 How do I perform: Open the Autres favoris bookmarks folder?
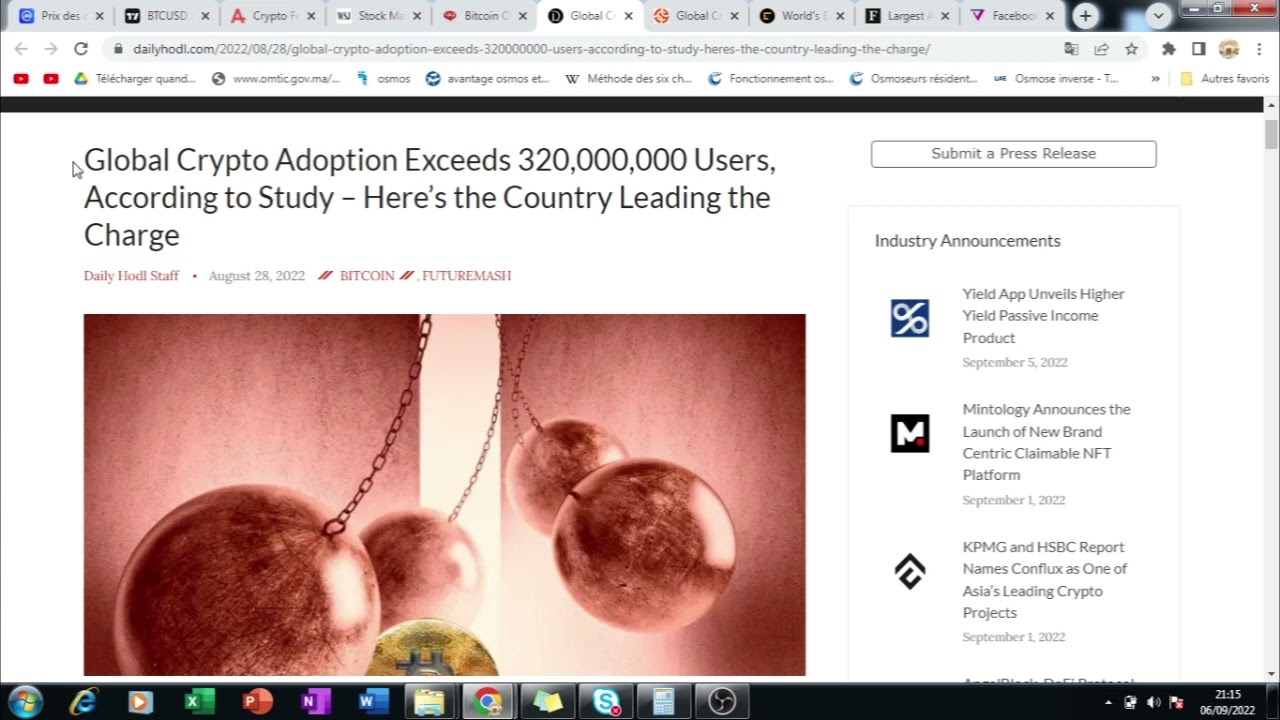click(x=1225, y=79)
